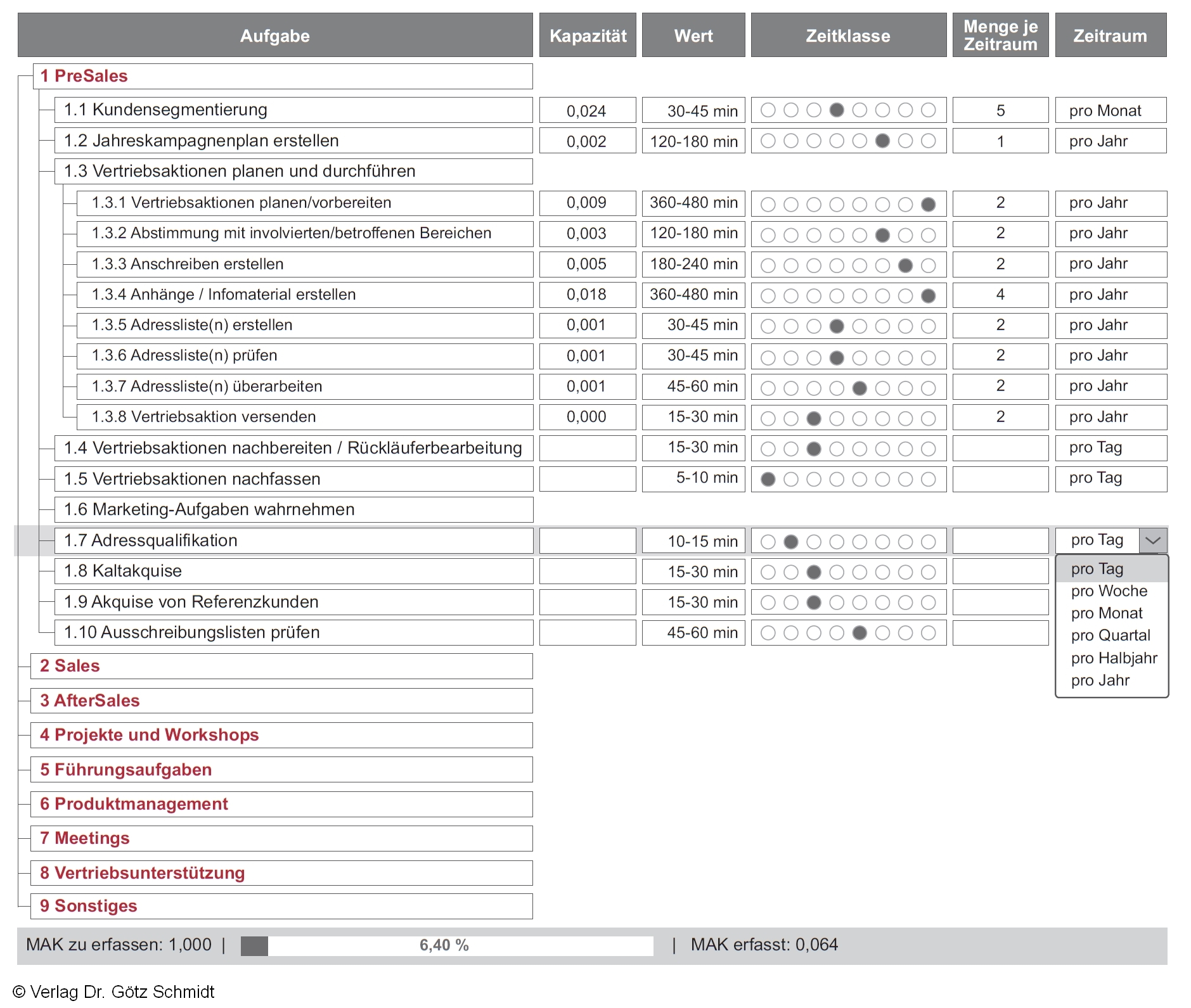This screenshot has height=1008, width=1191.
Task: Expand 1.6 Marketing-Aufgaben wahrnehmen node
Action: (x=209, y=509)
